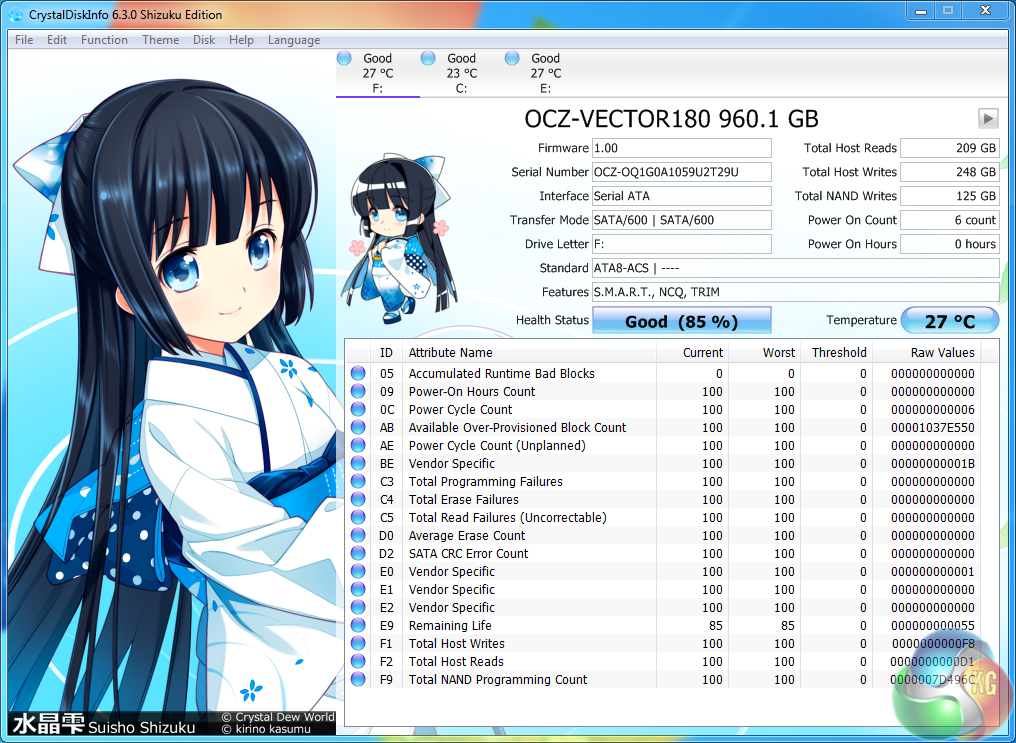Screen dimensions: 1016x743
Task: Click status orb for Available Over-Provisioned Block Count
Action: pyautogui.click(x=358, y=428)
